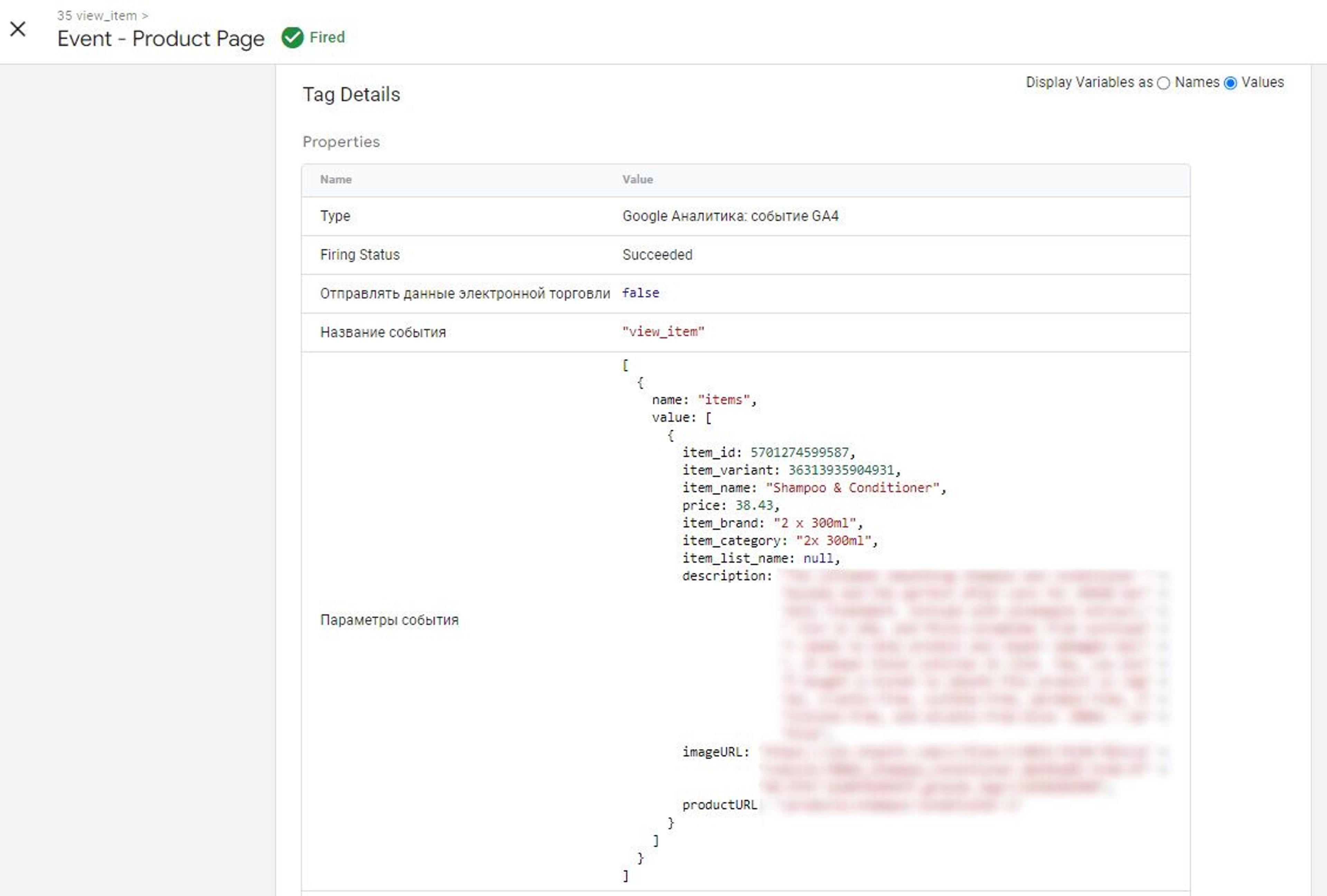Viewport: 1327px width, 896px height.
Task: Click the Event - Product Page title
Action: pos(161,39)
